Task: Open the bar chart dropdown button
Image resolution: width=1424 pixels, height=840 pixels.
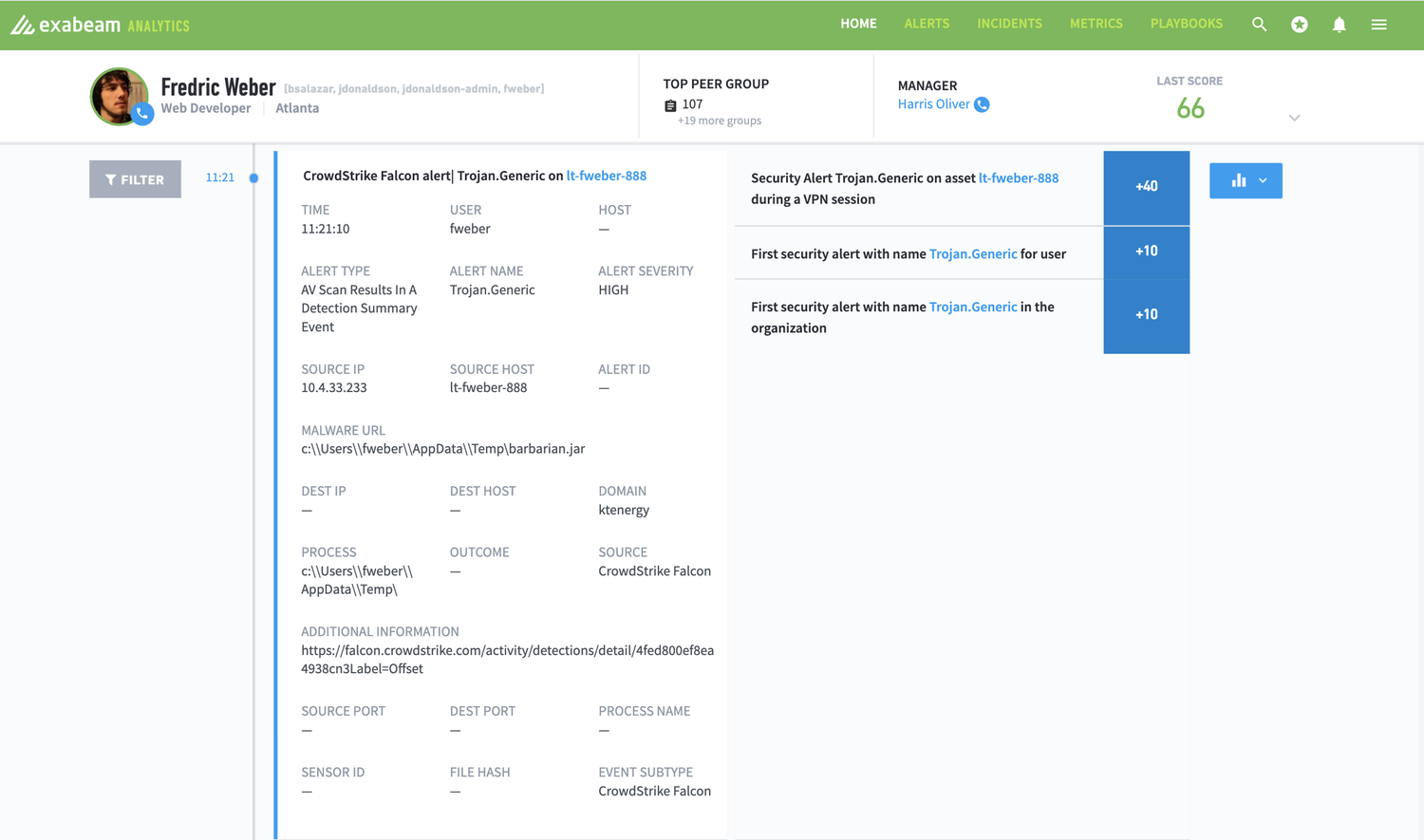Action: click(1246, 180)
